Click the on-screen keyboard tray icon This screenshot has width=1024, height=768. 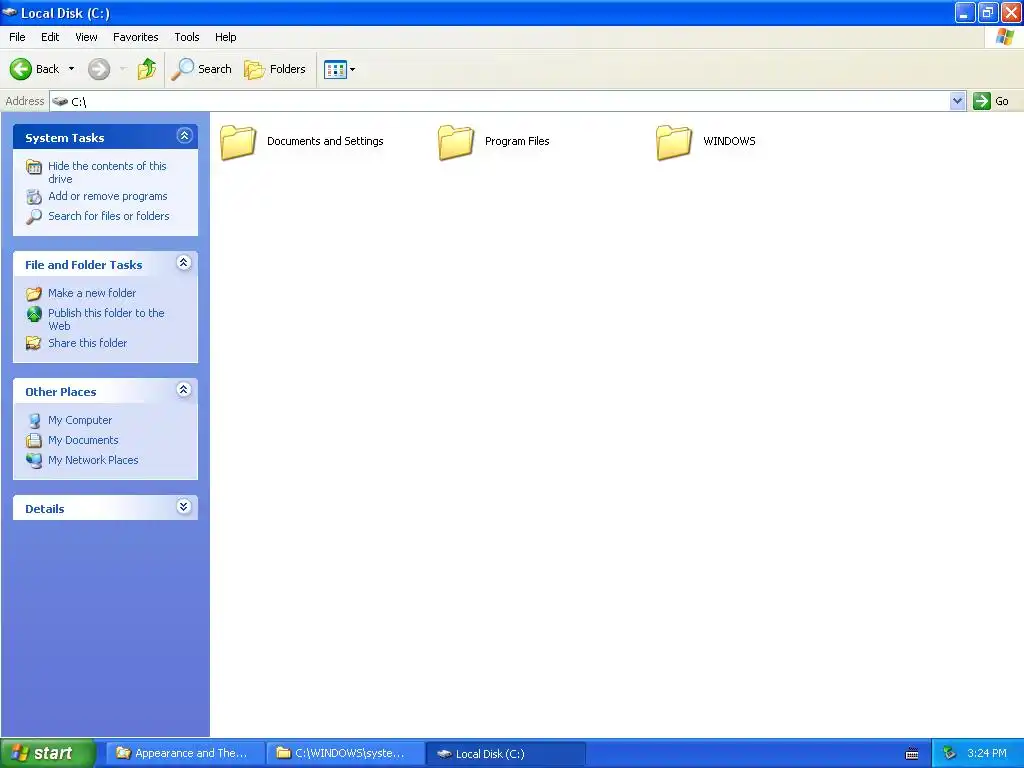pyautogui.click(x=912, y=754)
